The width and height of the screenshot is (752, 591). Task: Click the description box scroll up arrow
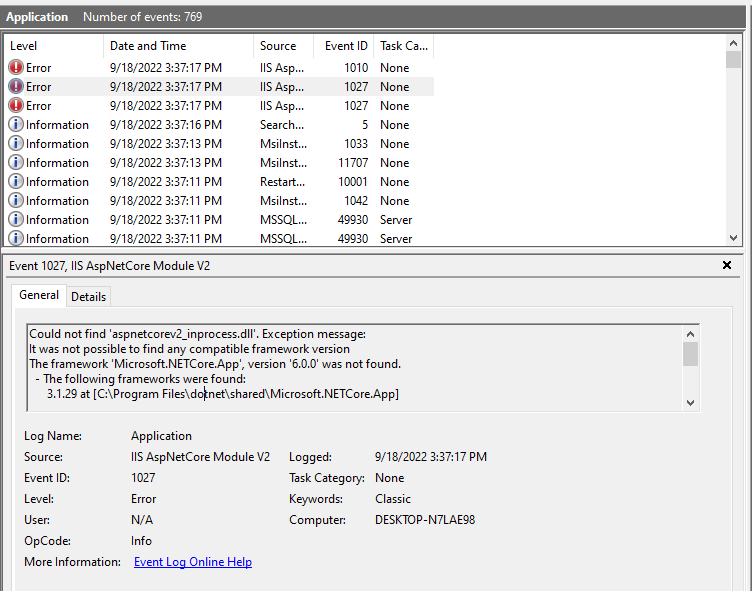[691, 334]
